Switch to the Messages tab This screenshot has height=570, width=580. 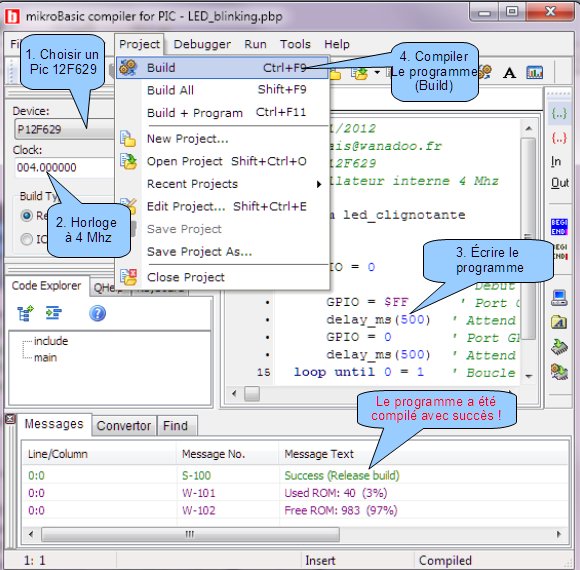(x=54, y=424)
